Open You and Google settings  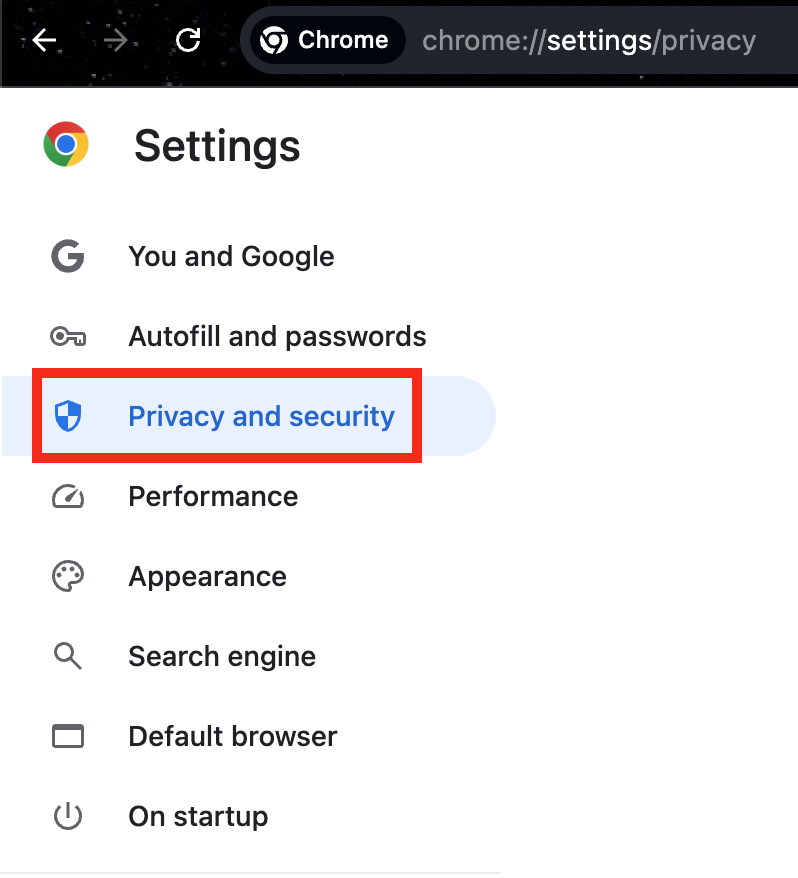tap(231, 256)
